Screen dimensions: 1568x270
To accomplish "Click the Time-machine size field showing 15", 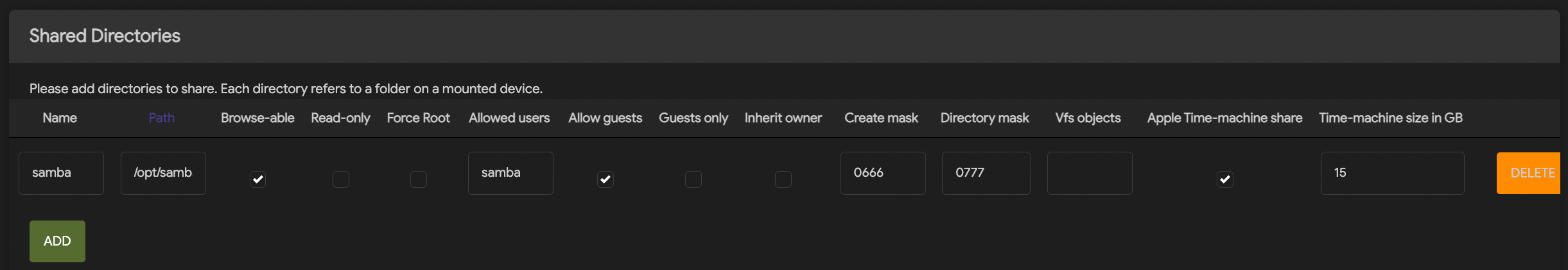I will click(1393, 173).
